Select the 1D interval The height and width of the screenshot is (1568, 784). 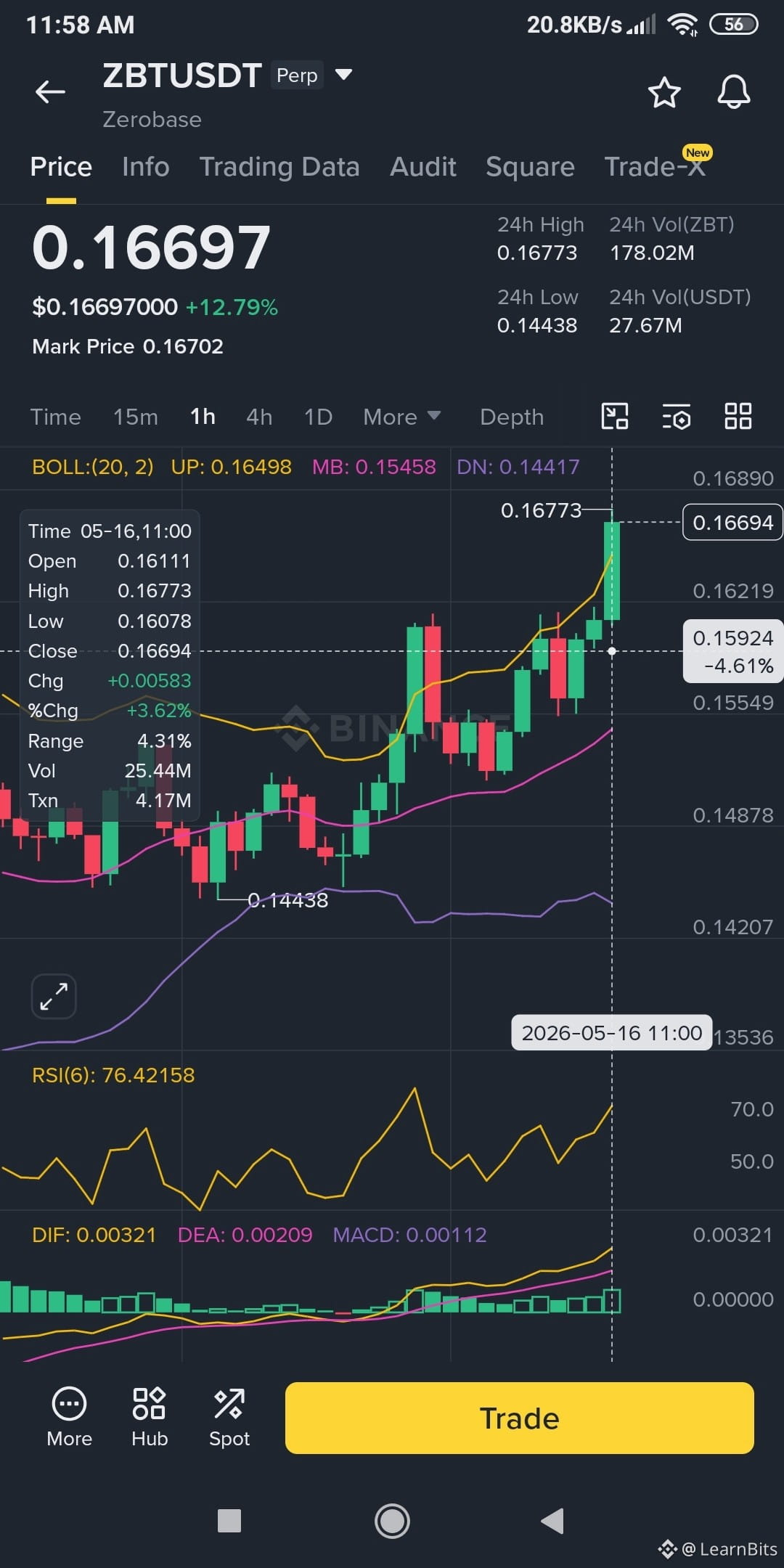pyautogui.click(x=318, y=417)
